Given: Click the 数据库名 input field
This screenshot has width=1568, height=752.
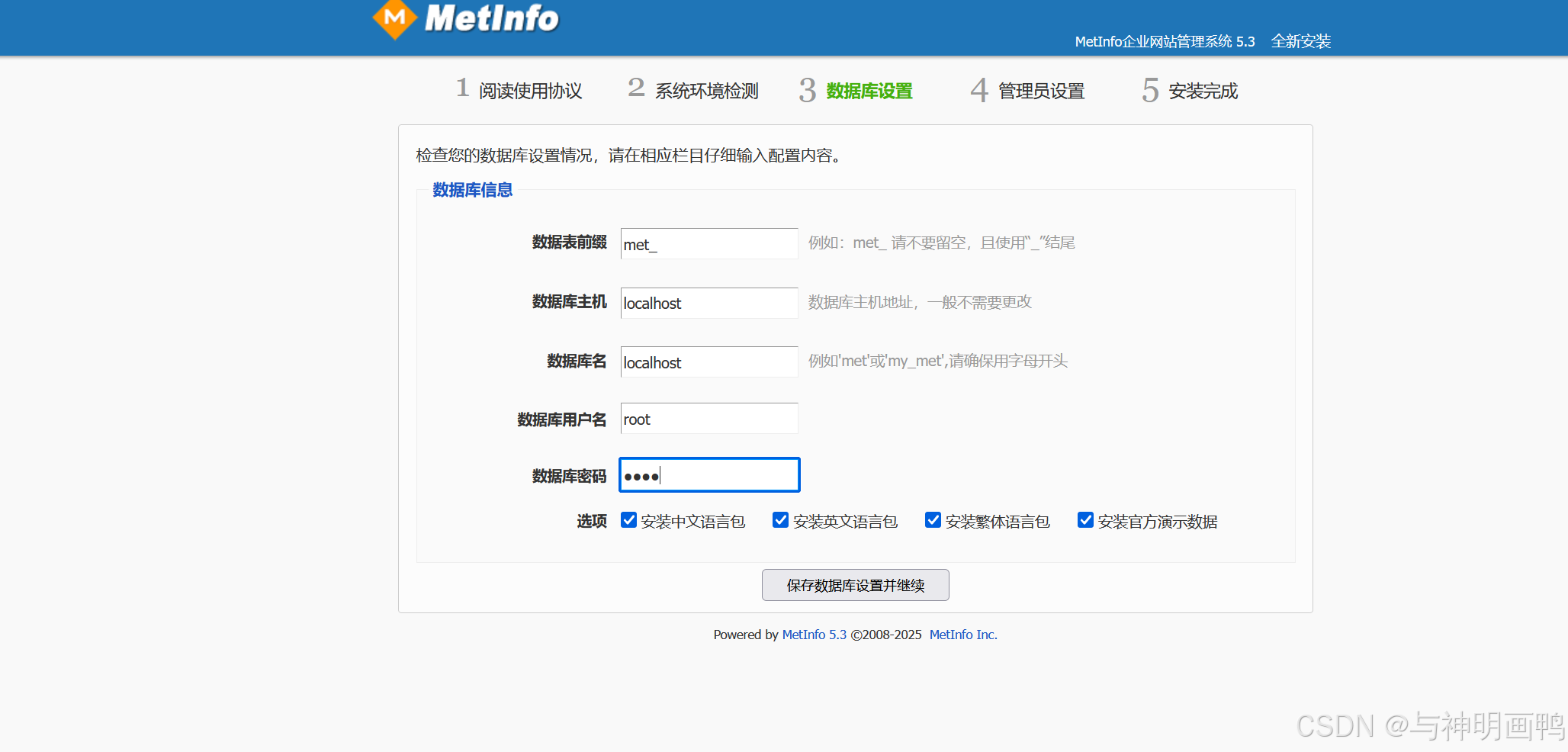Looking at the screenshot, I should tap(709, 362).
